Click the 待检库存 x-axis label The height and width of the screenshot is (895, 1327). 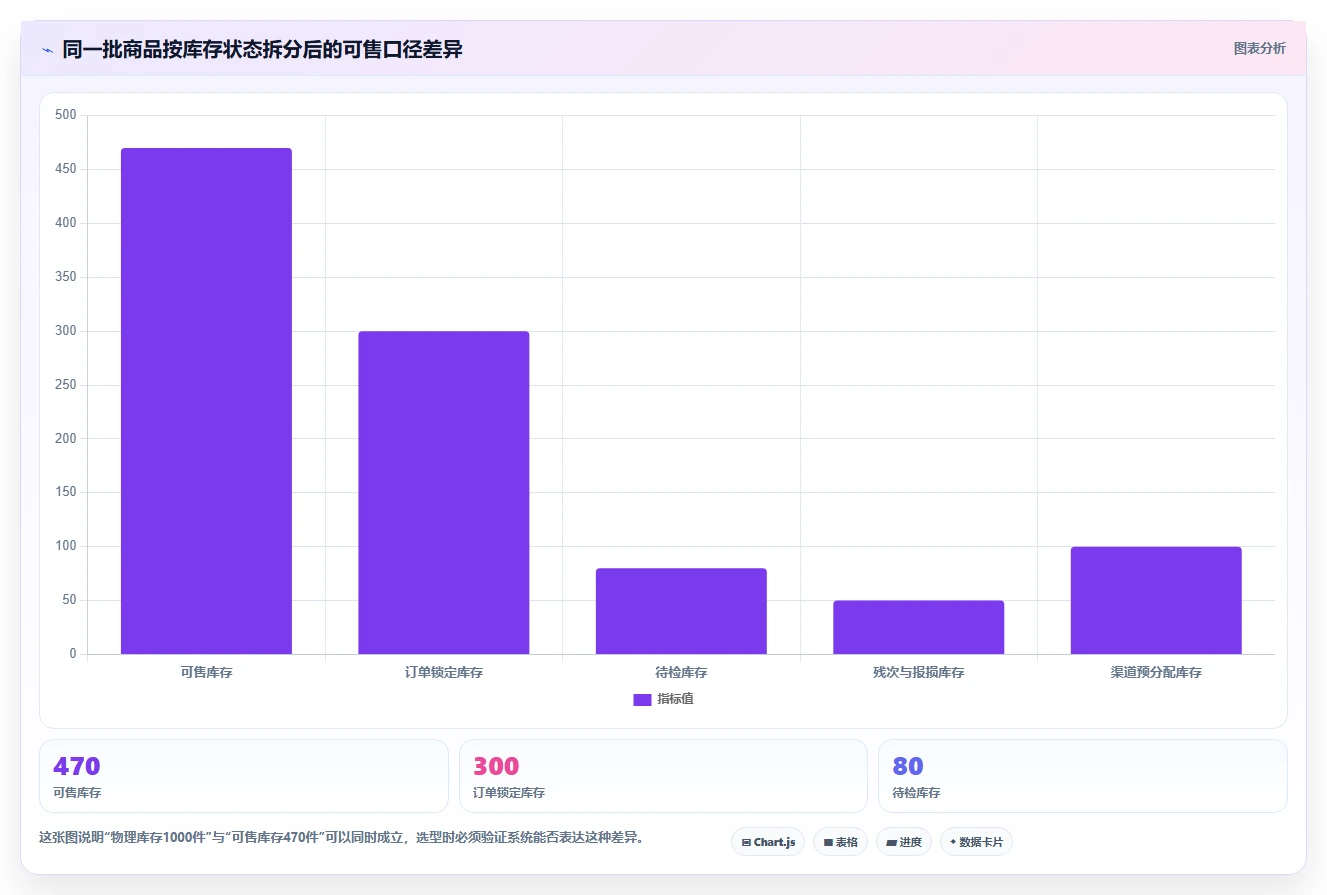pyautogui.click(x=681, y=673)
